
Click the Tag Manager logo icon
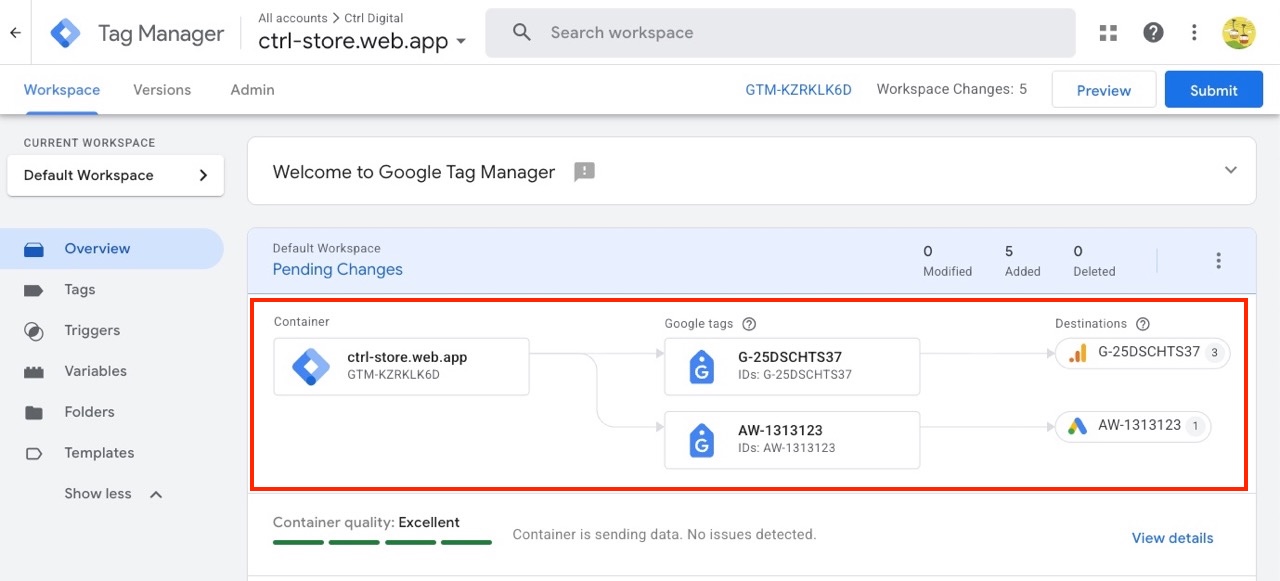pos(66,33)
